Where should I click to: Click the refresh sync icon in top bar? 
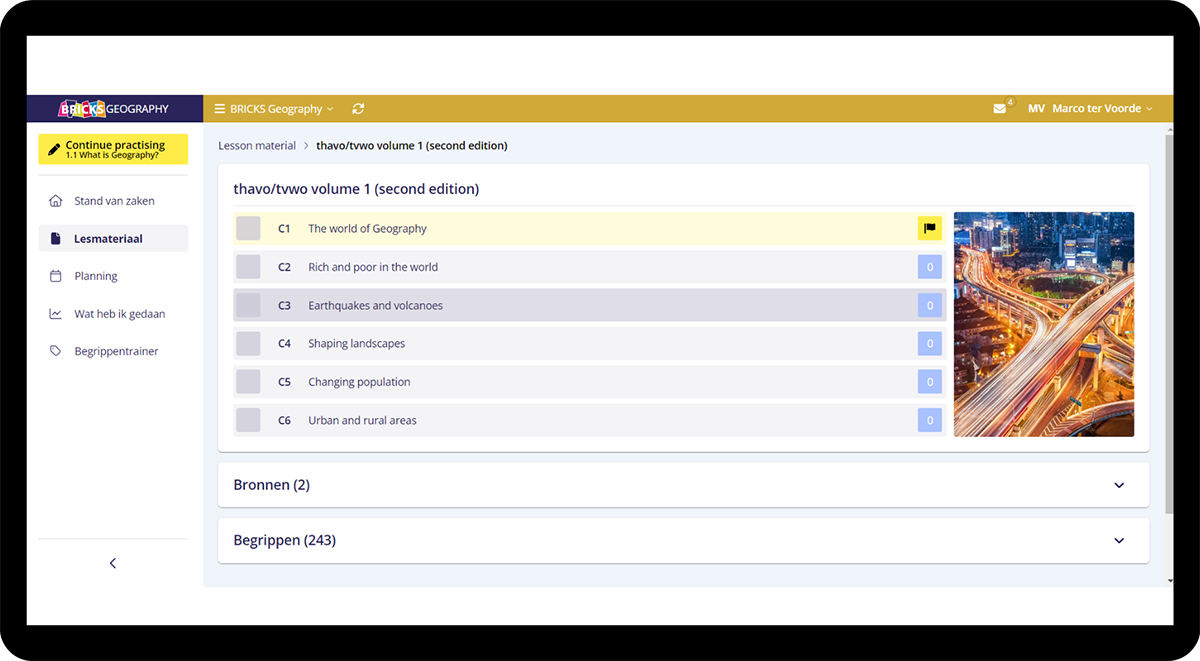pos(358,109)
